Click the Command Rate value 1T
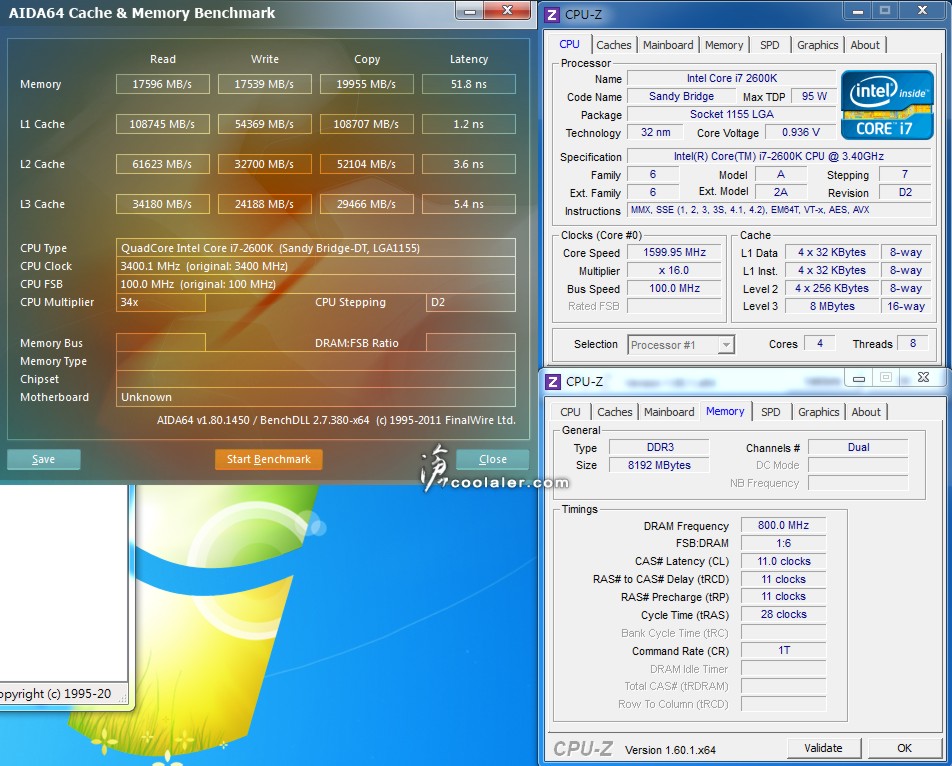Screen dimensions: 952x766 (783, 651)
